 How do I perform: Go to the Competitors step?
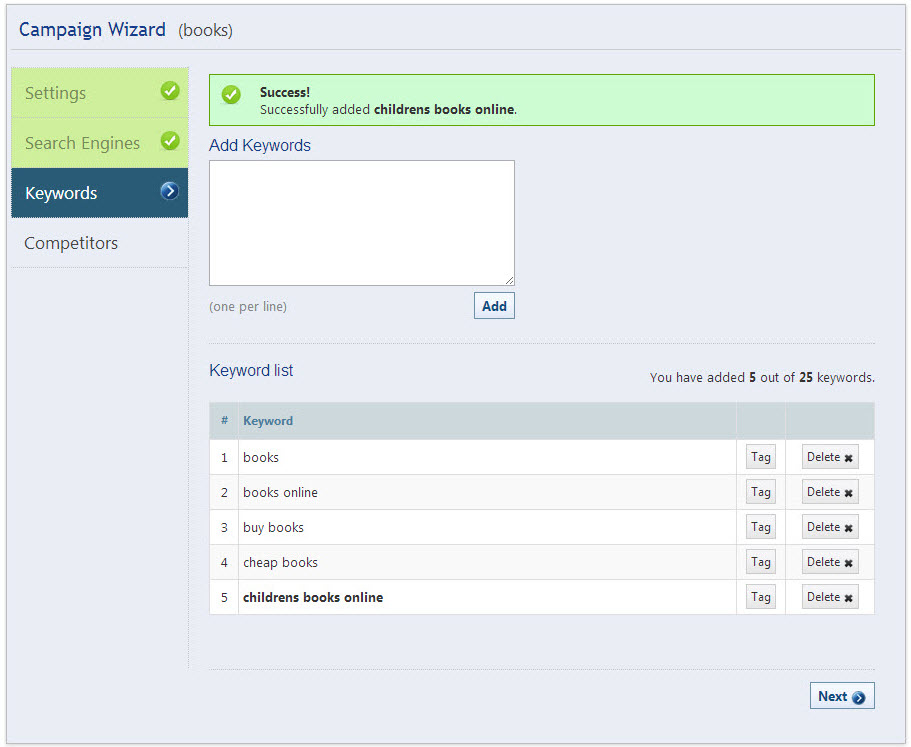point(71,243)
